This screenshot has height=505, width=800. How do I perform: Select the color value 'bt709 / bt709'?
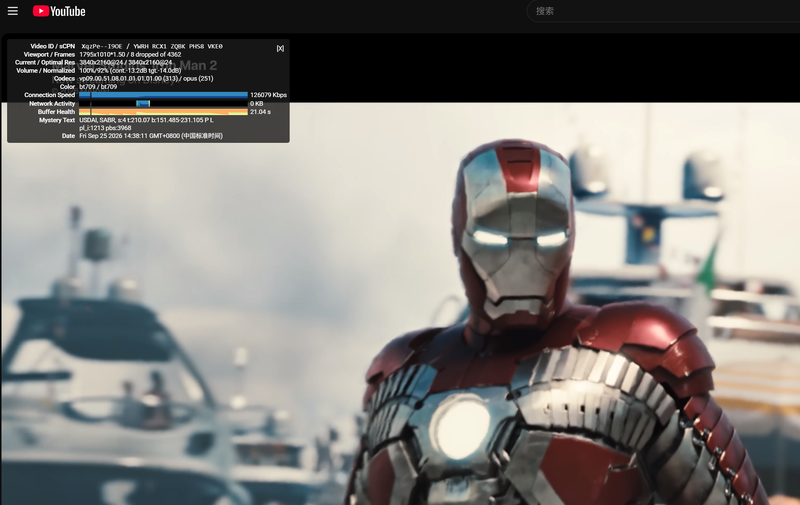click(x=98, y=87)
